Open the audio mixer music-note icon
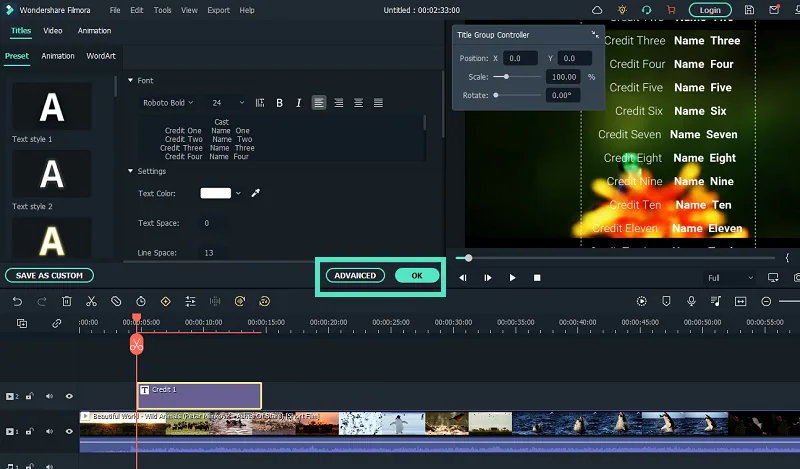800x469 pixels. pos(716,302)
